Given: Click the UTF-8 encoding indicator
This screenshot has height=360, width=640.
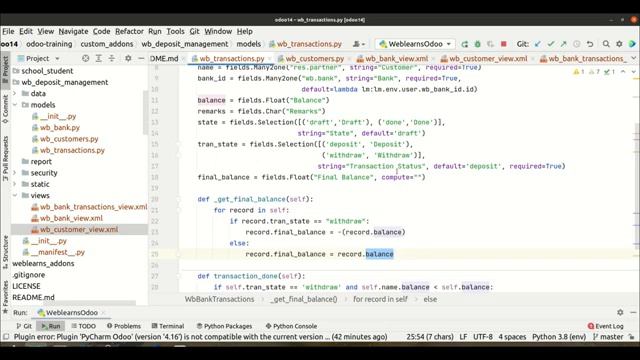Looking at the screenshot, I should point(483,337).
